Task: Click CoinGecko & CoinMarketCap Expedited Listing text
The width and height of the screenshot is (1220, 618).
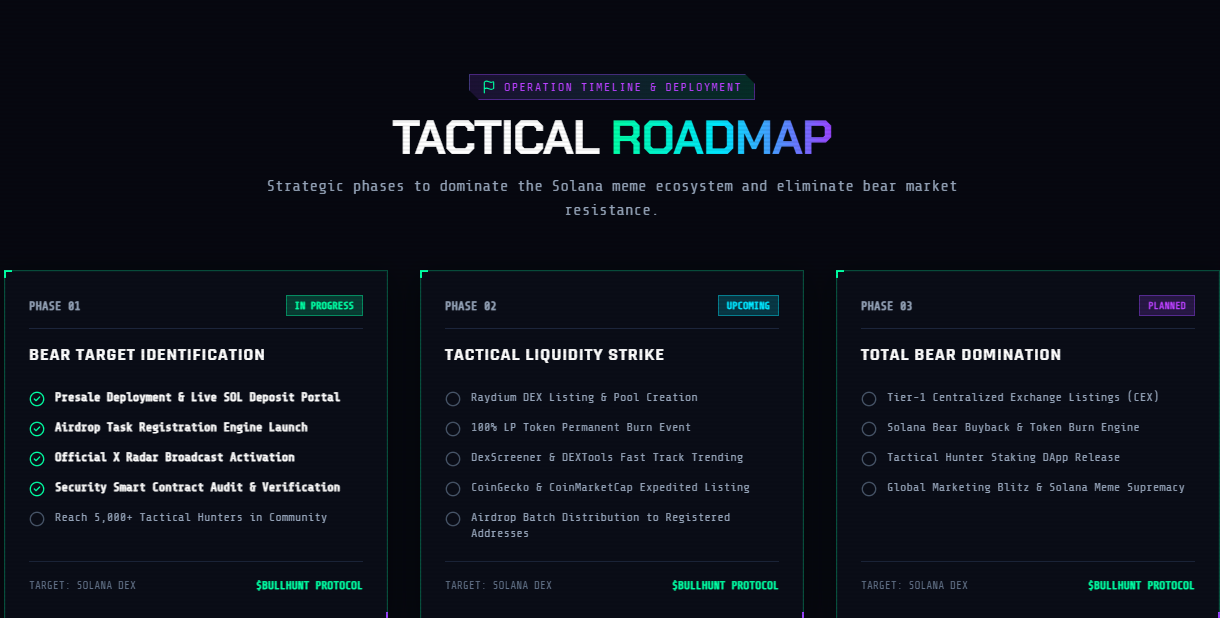Action: [x=610, y=488]
